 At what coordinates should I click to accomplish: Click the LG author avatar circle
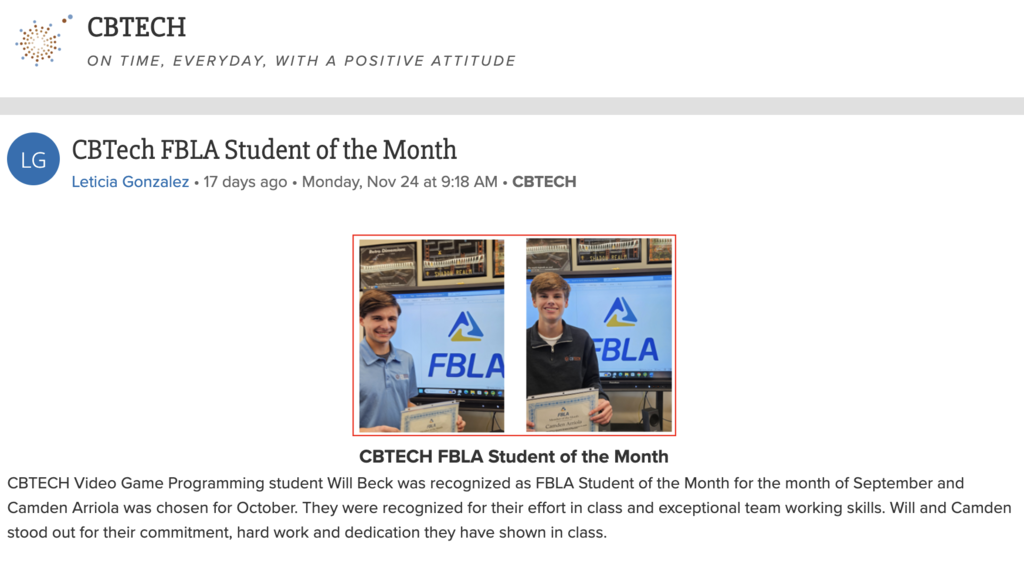click(33, 159)
